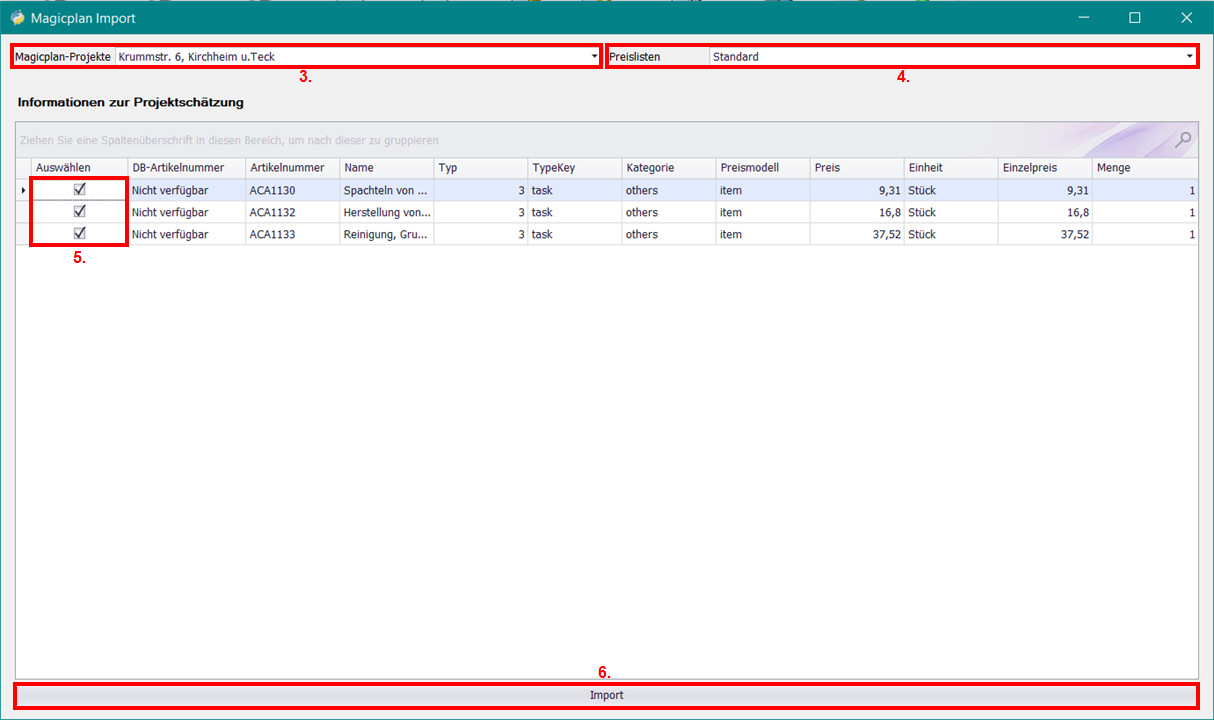Toggle the checkbox for article ACA1132
This screenshot has width=1214, height=720.
tap(79, 211)
